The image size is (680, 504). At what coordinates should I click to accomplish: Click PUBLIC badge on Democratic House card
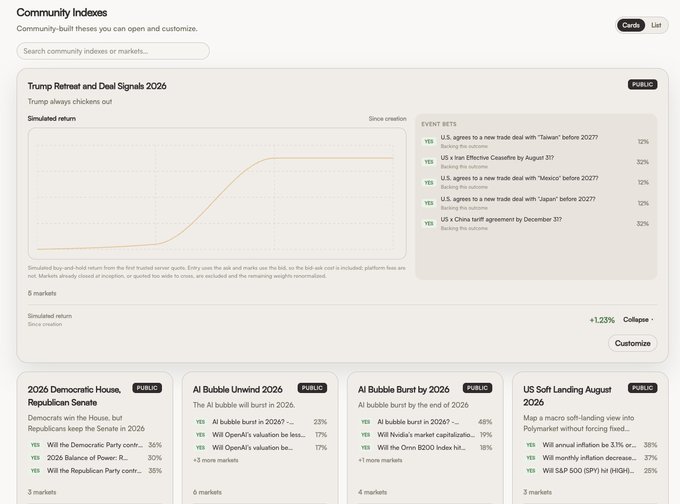147,388
